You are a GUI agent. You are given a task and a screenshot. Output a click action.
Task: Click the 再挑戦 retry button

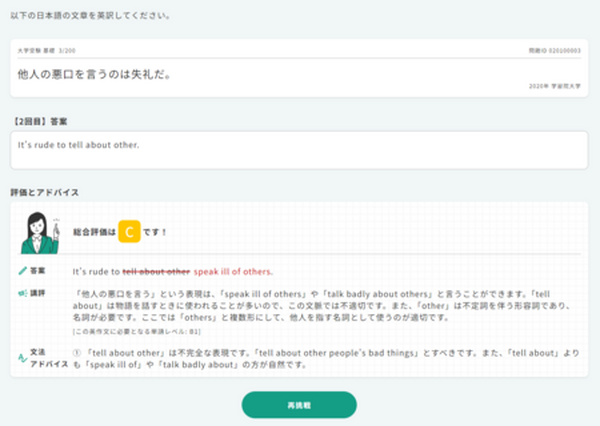(x=299, y=404)
